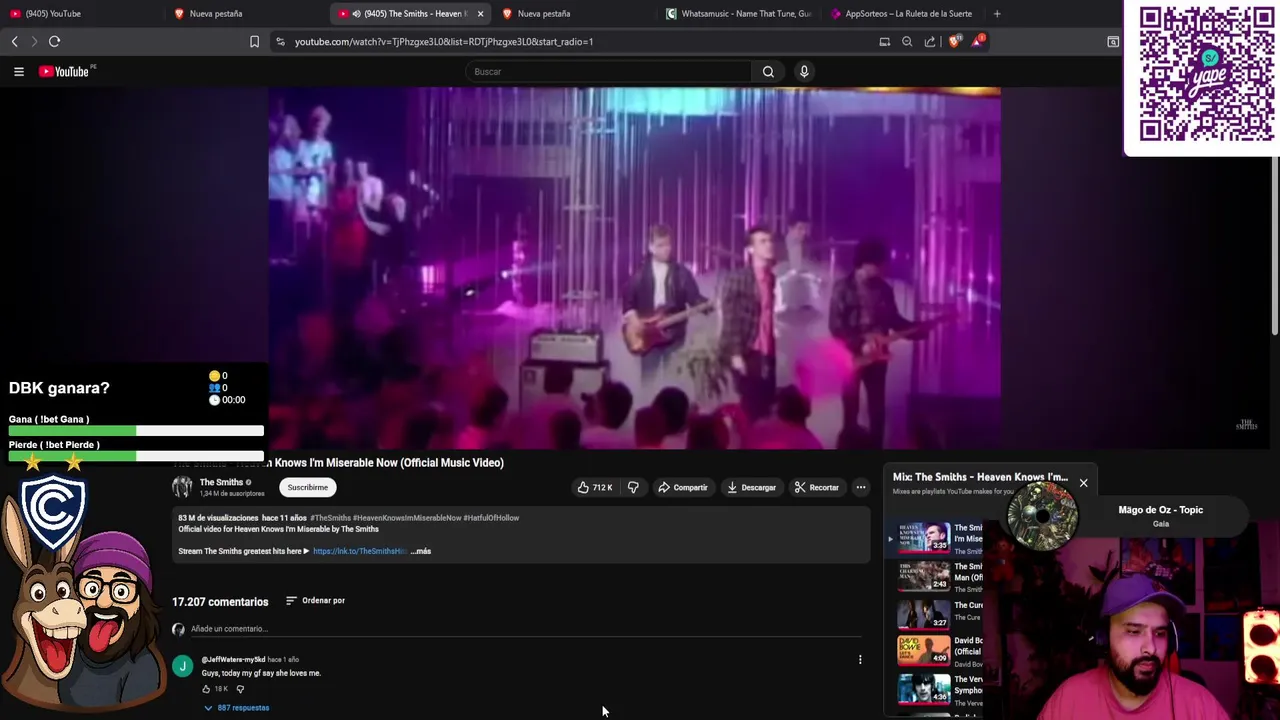Open the Brave Rewards triangle icon
This screenshot has width=1280, height=720.
(978, 41)
